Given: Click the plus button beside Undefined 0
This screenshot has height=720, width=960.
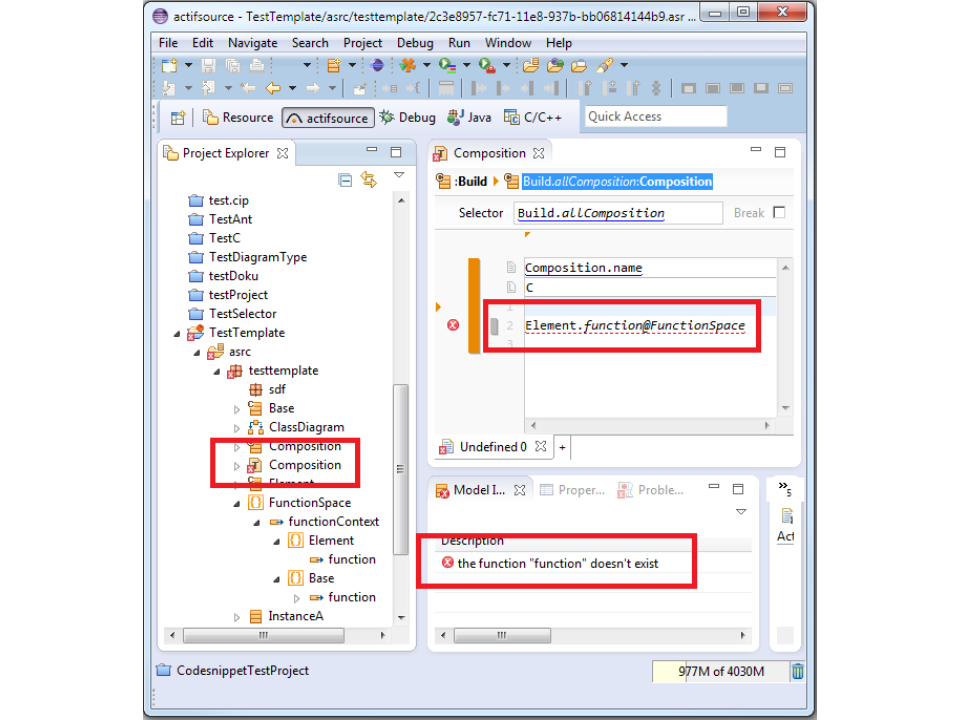Looking at the screenshot, I should tap(562, 447).
